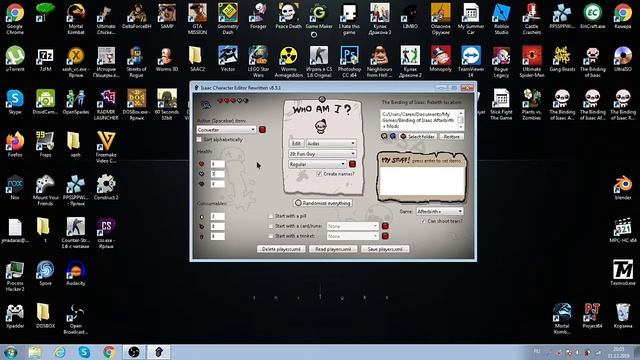Click the keys consumable input field
This screenshot has width=640, height=360.
(218, 236)
